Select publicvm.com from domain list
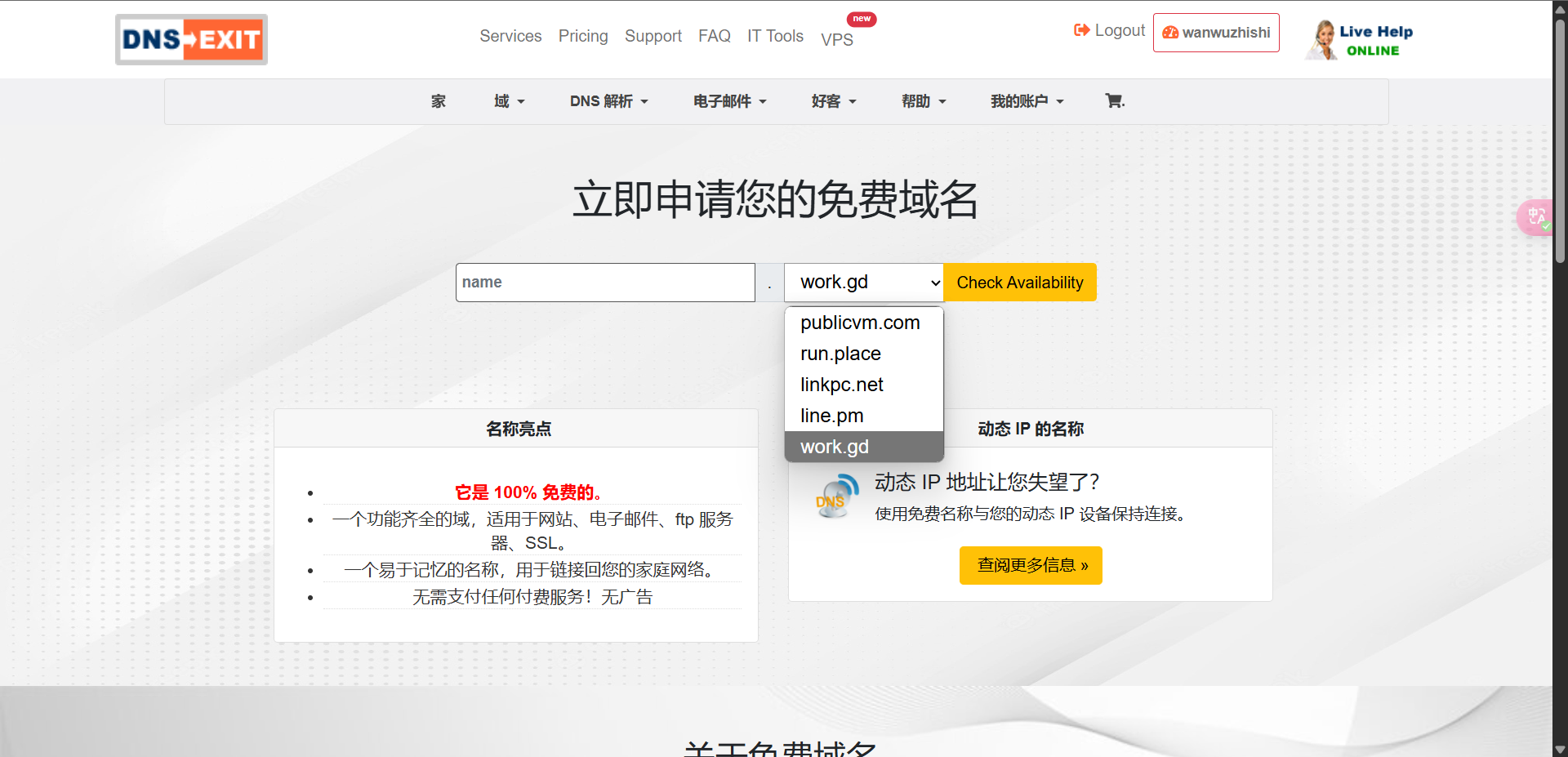The image size is (1568, 757). pyautogui.click(x=860, y=323)
